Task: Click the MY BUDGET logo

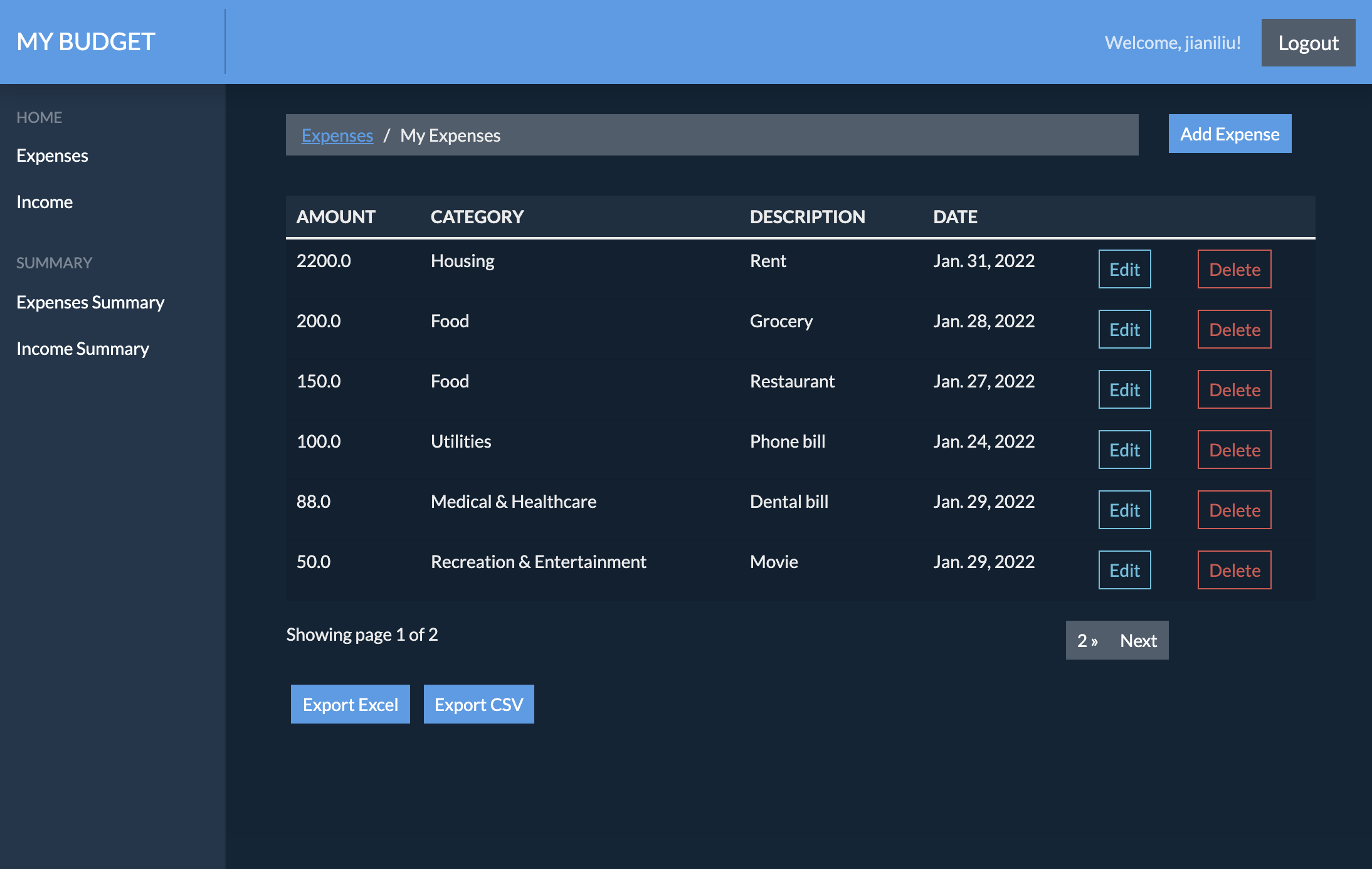Action: [x=86, y=42]
